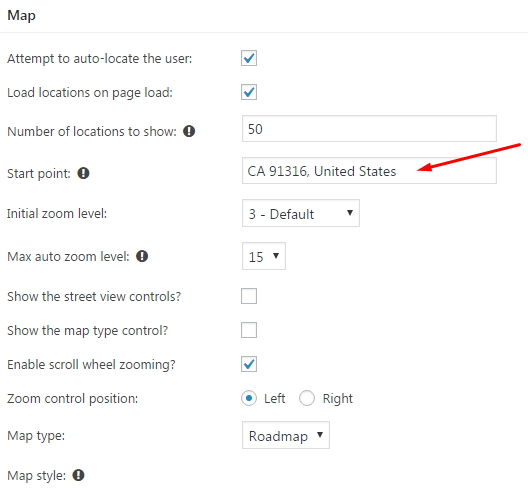
Task: Disable Enable scroll wheel zooming checkbox
Action: 249,364
